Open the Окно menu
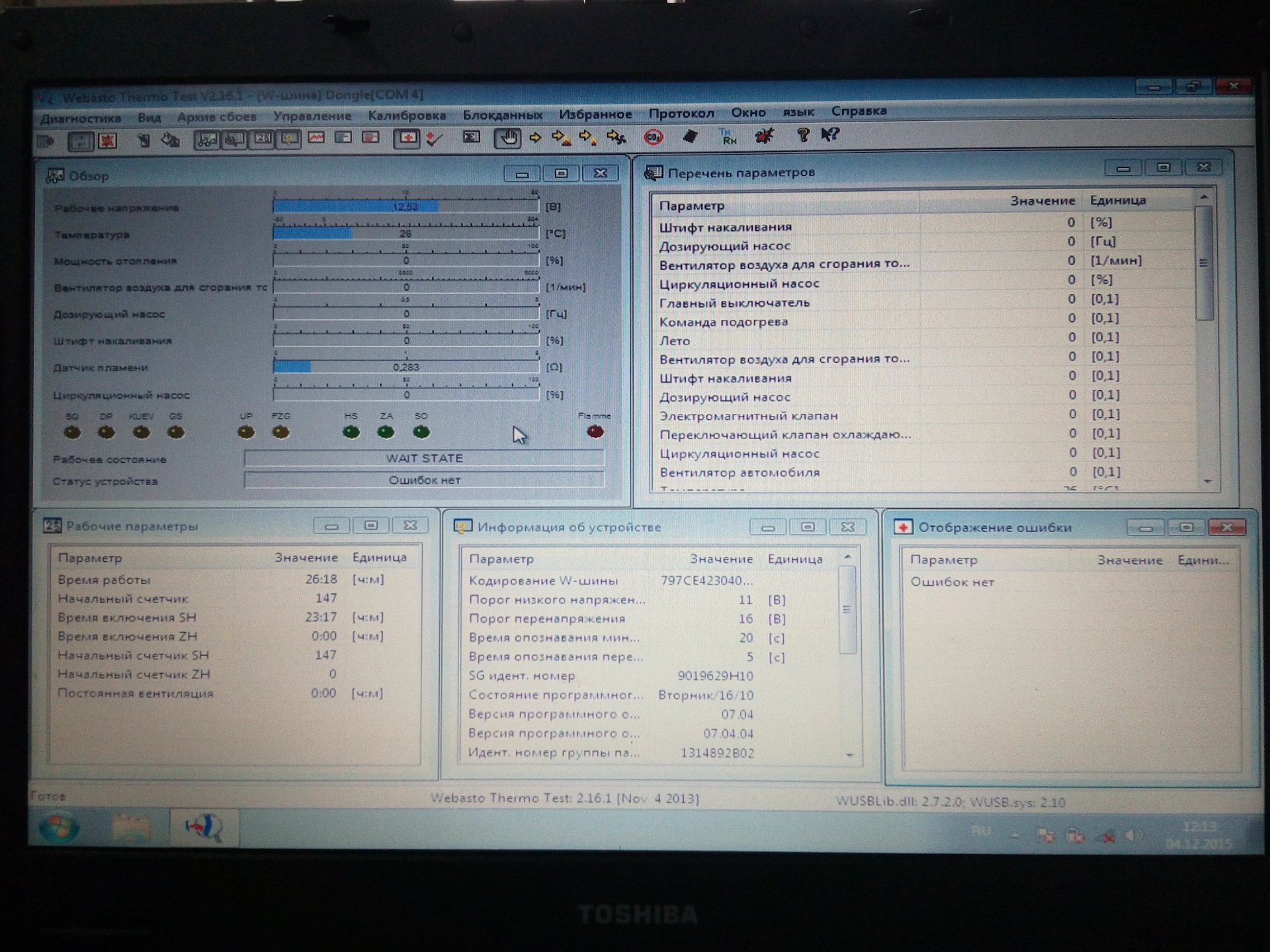 pos(748,112)
